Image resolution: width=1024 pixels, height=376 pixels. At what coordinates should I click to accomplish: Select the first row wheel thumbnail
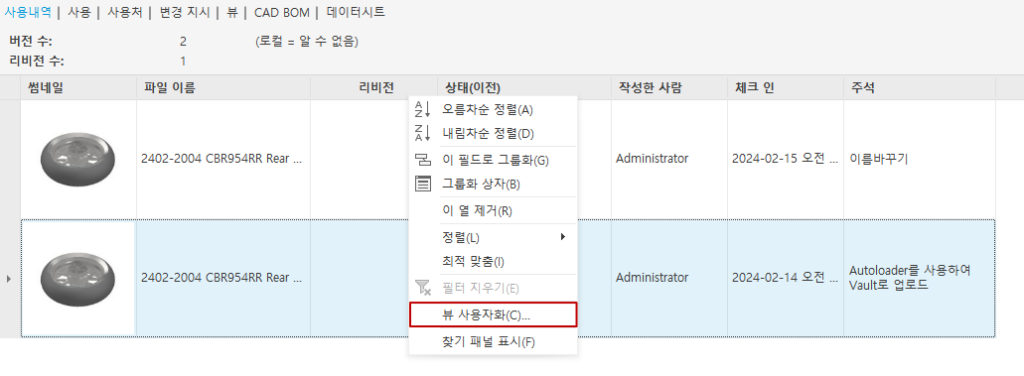tap(77, 159)
